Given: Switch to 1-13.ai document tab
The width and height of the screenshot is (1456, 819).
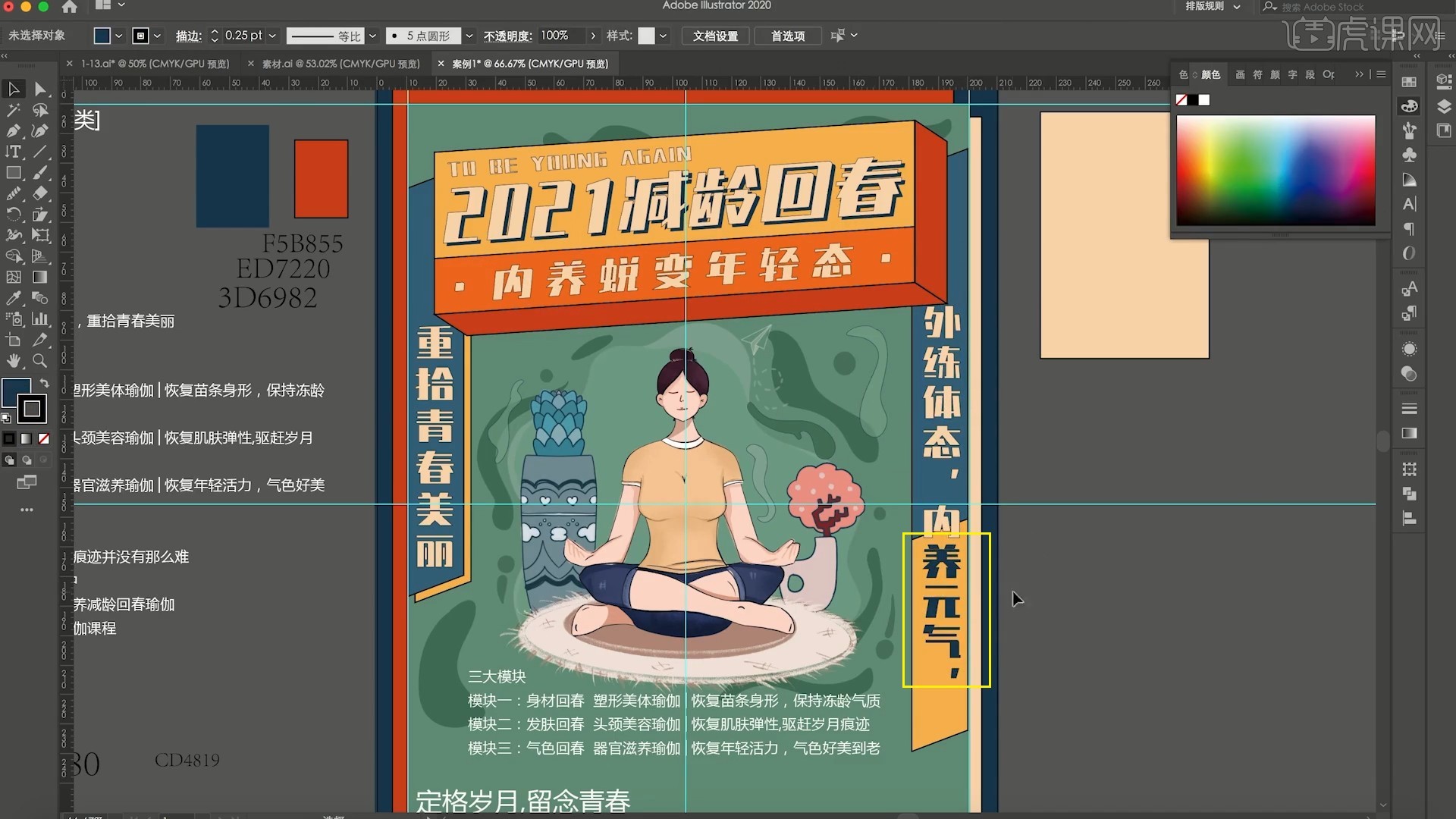Looking at the screenshot, I should pyautogui.click(x=155, y=64).
